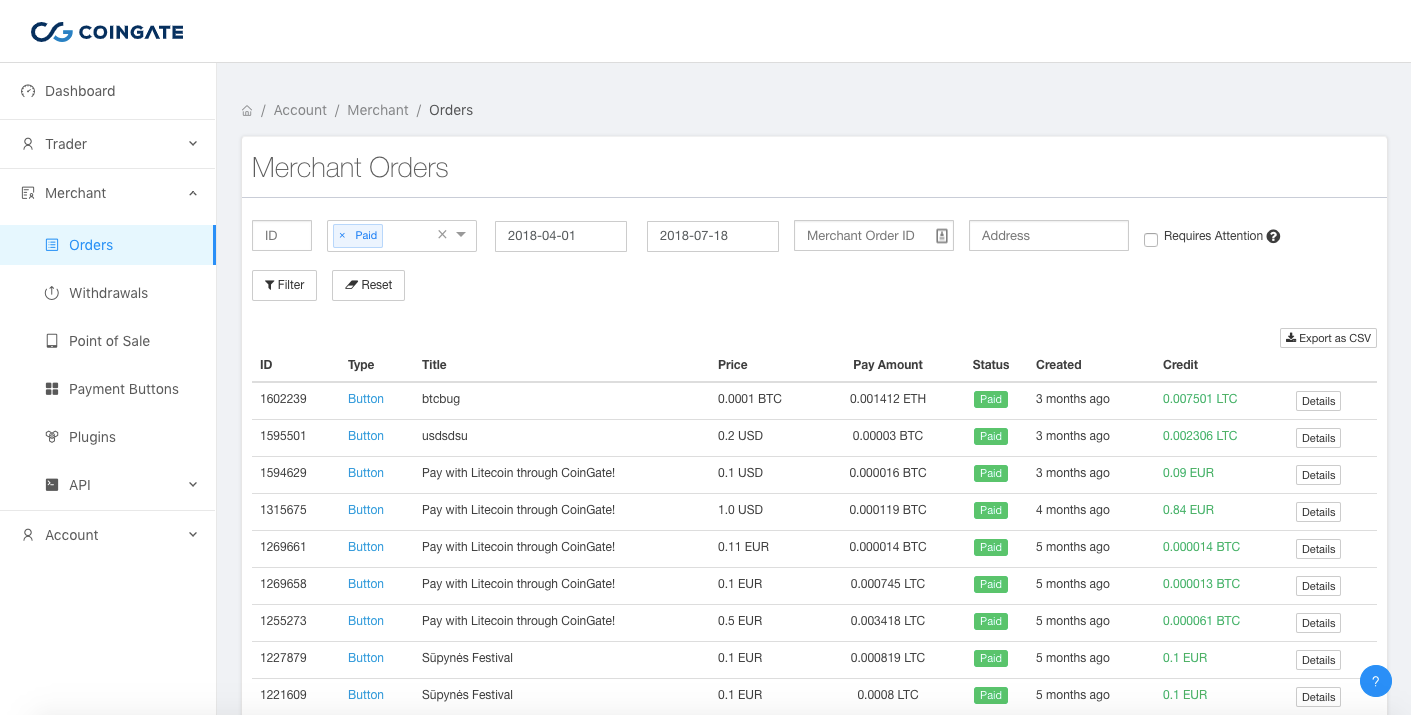Click the start date field 2018-04-01
The width and height of the screenshot is (1411, 715).
pyautogui.click(x=561, y=236)
